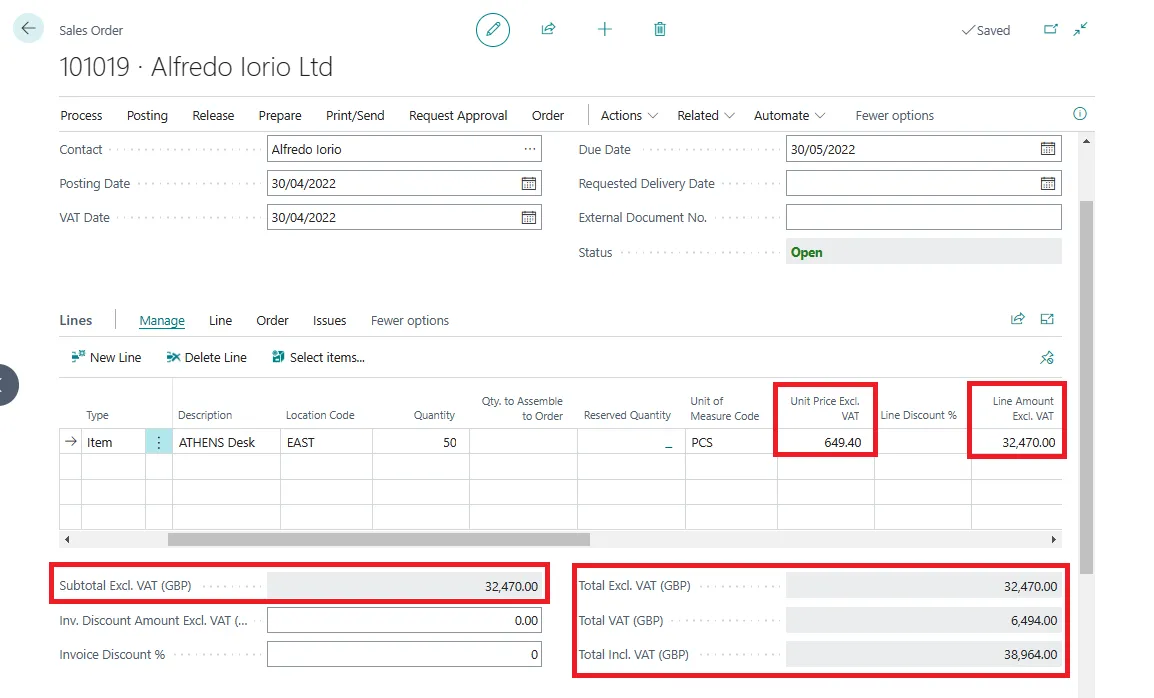Select the Manage tab in Lines
The image size is (1154, 698).
(x=162, y=320)
